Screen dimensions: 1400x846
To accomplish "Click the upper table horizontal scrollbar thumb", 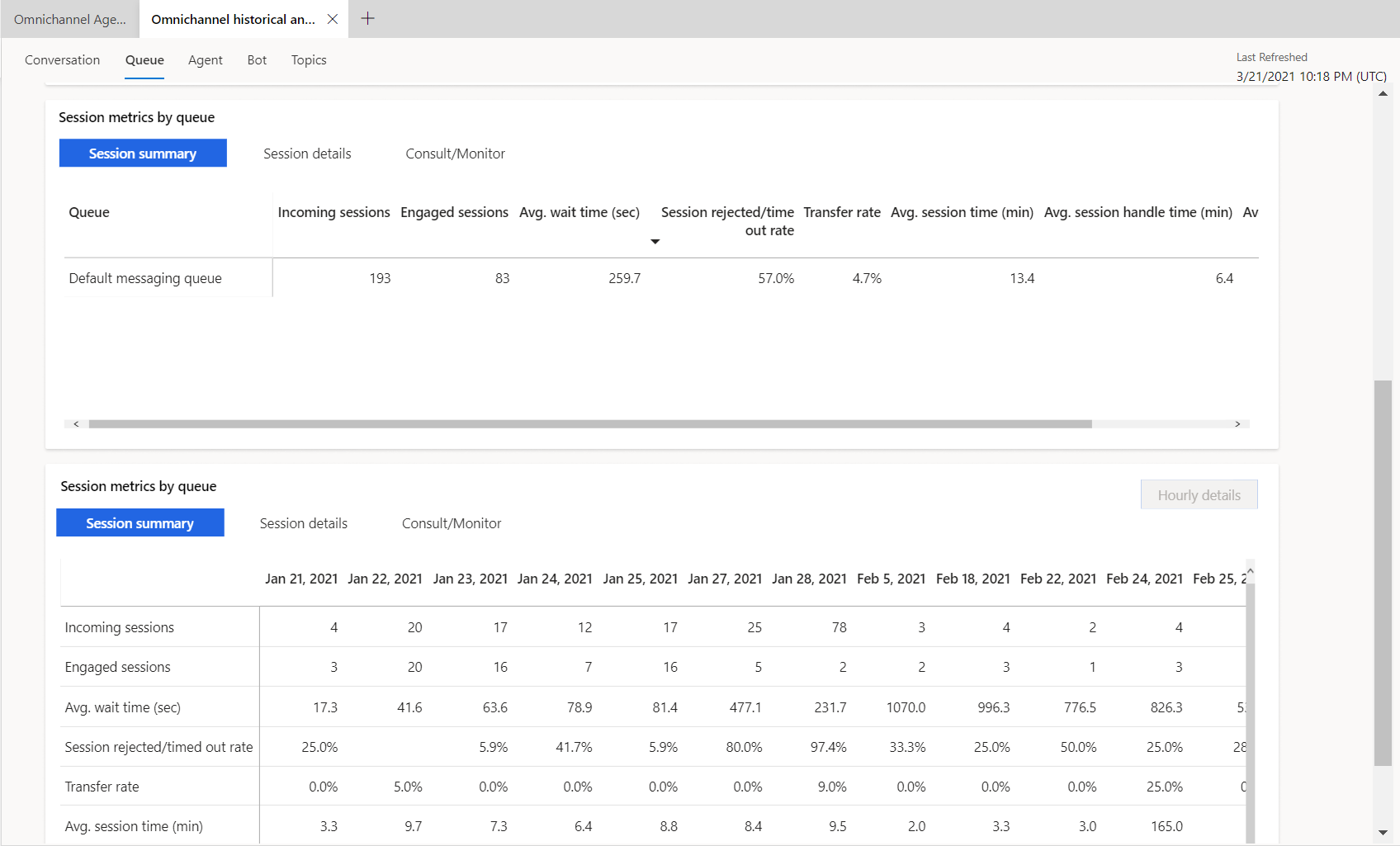I will (590, 424).
